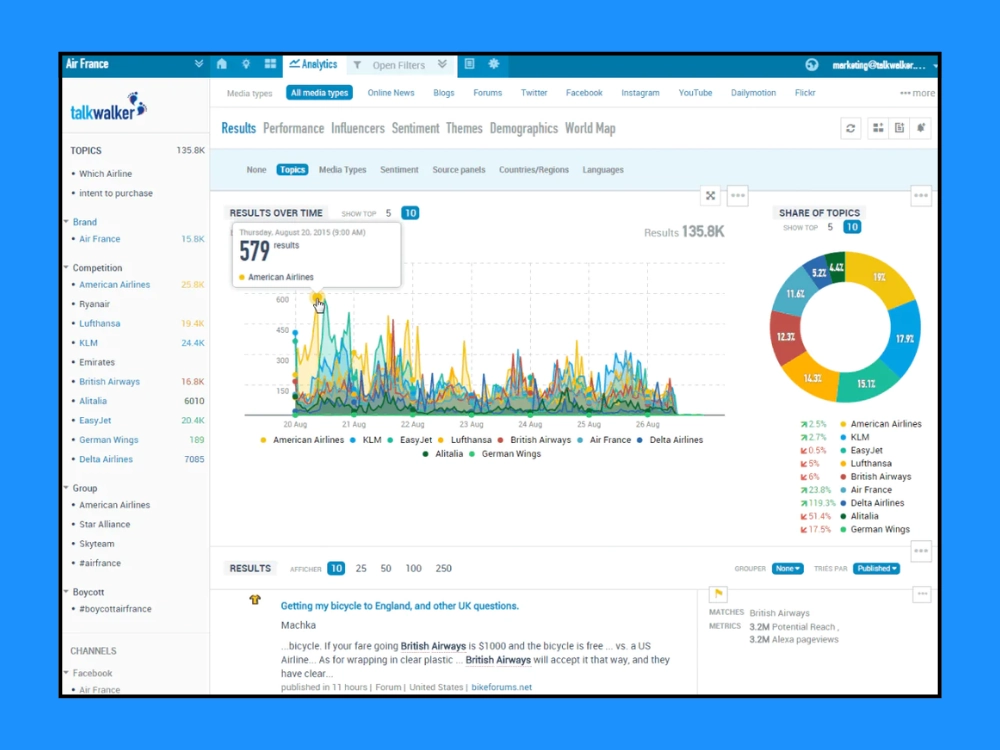Collapse the Facebook channels section
This screenshot has height=750, width=1000.
[66, 673]
